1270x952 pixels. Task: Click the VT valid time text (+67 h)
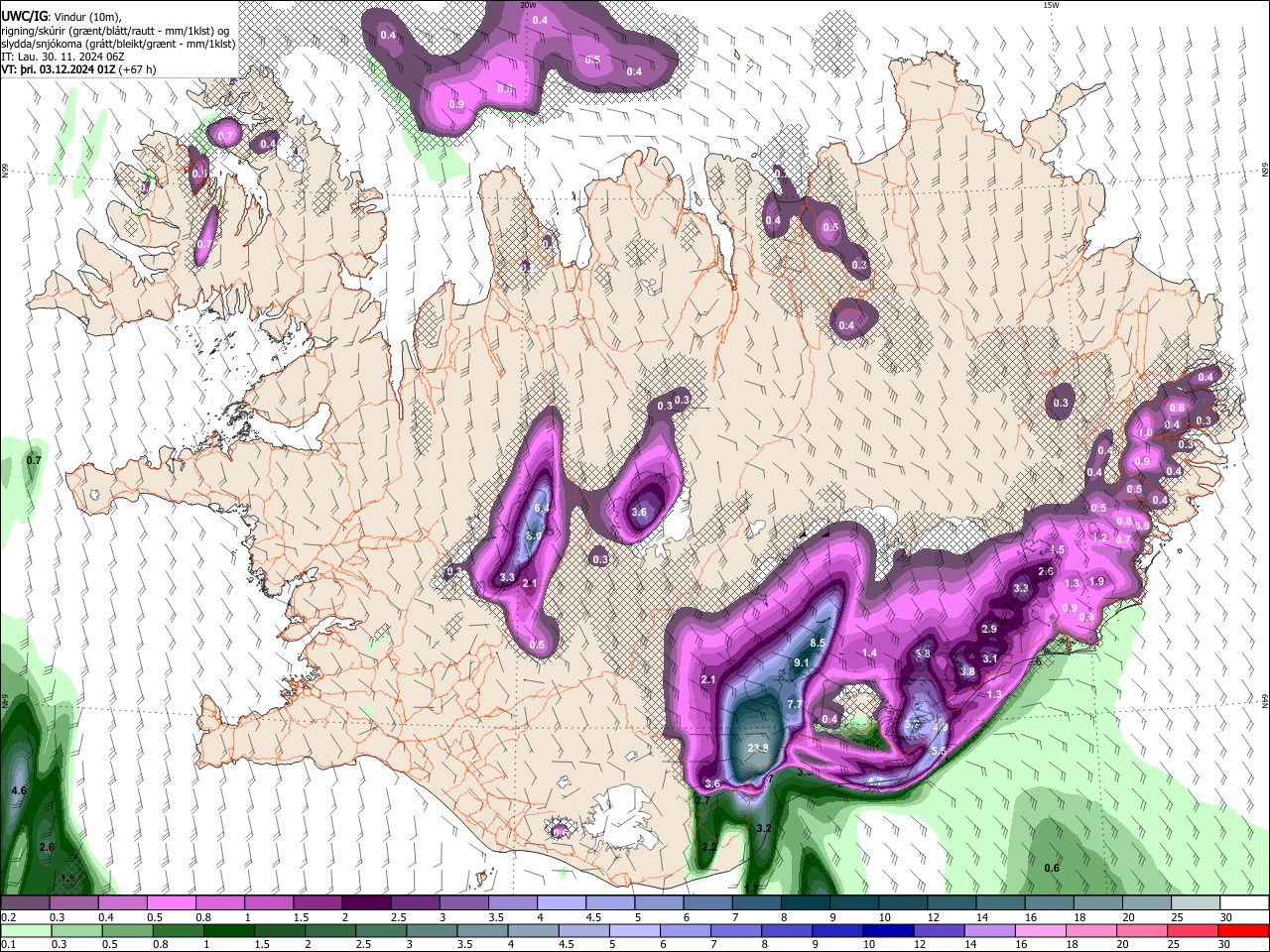(78, 70)
